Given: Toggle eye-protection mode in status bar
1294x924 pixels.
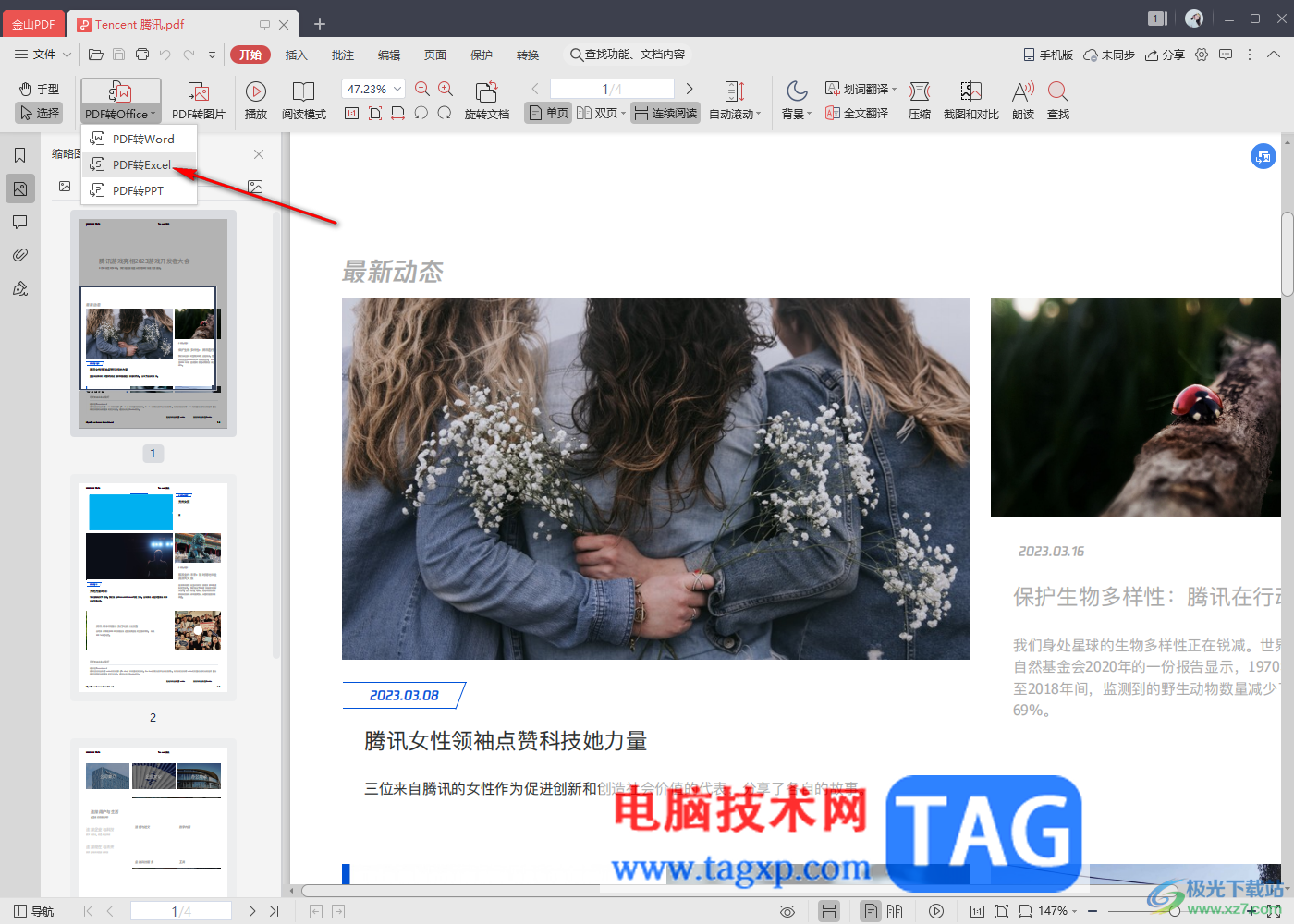Looking at the screenshot, I should [x=787, y=911].
